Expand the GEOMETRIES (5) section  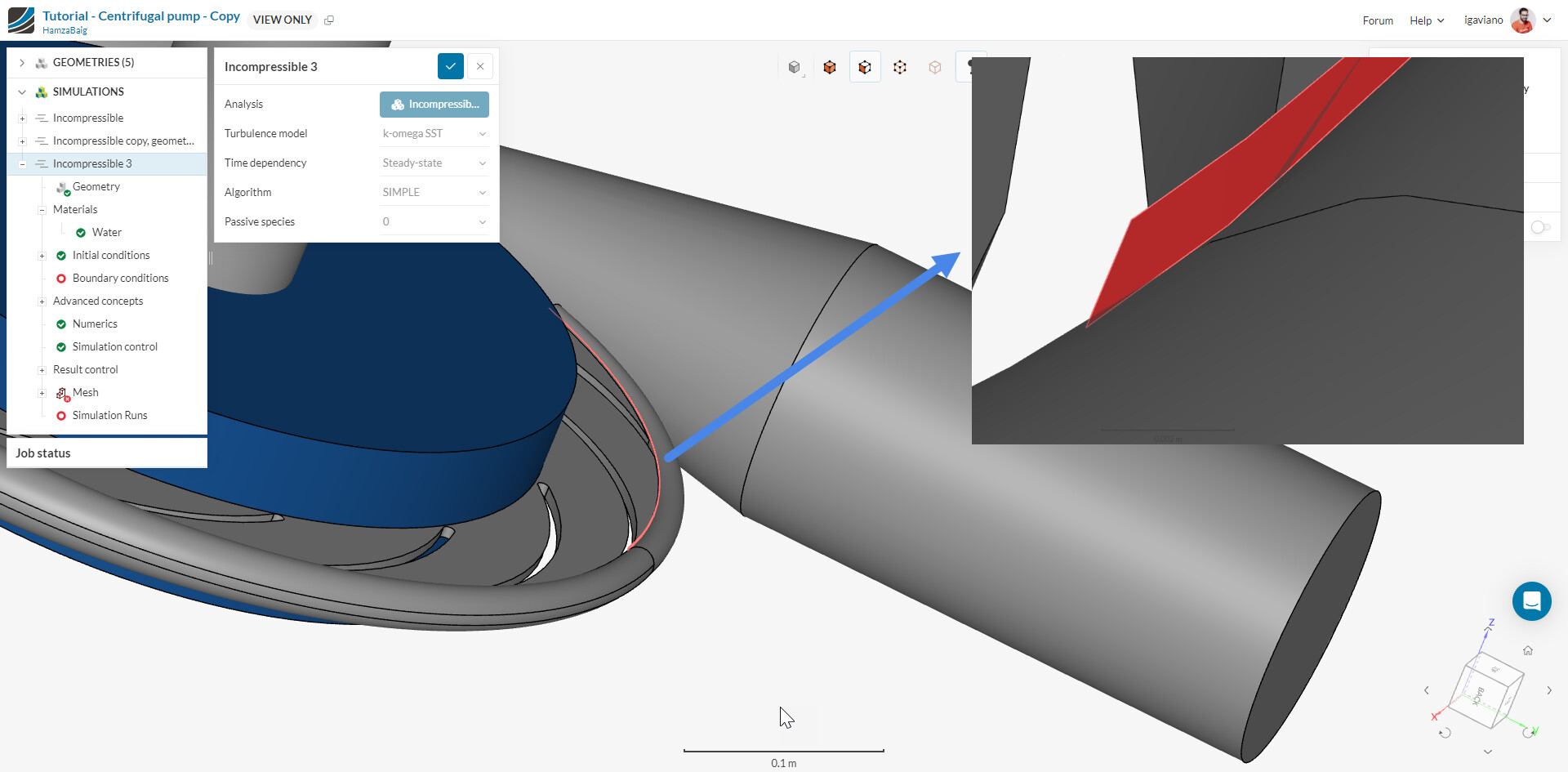click(x=22, y=63)
